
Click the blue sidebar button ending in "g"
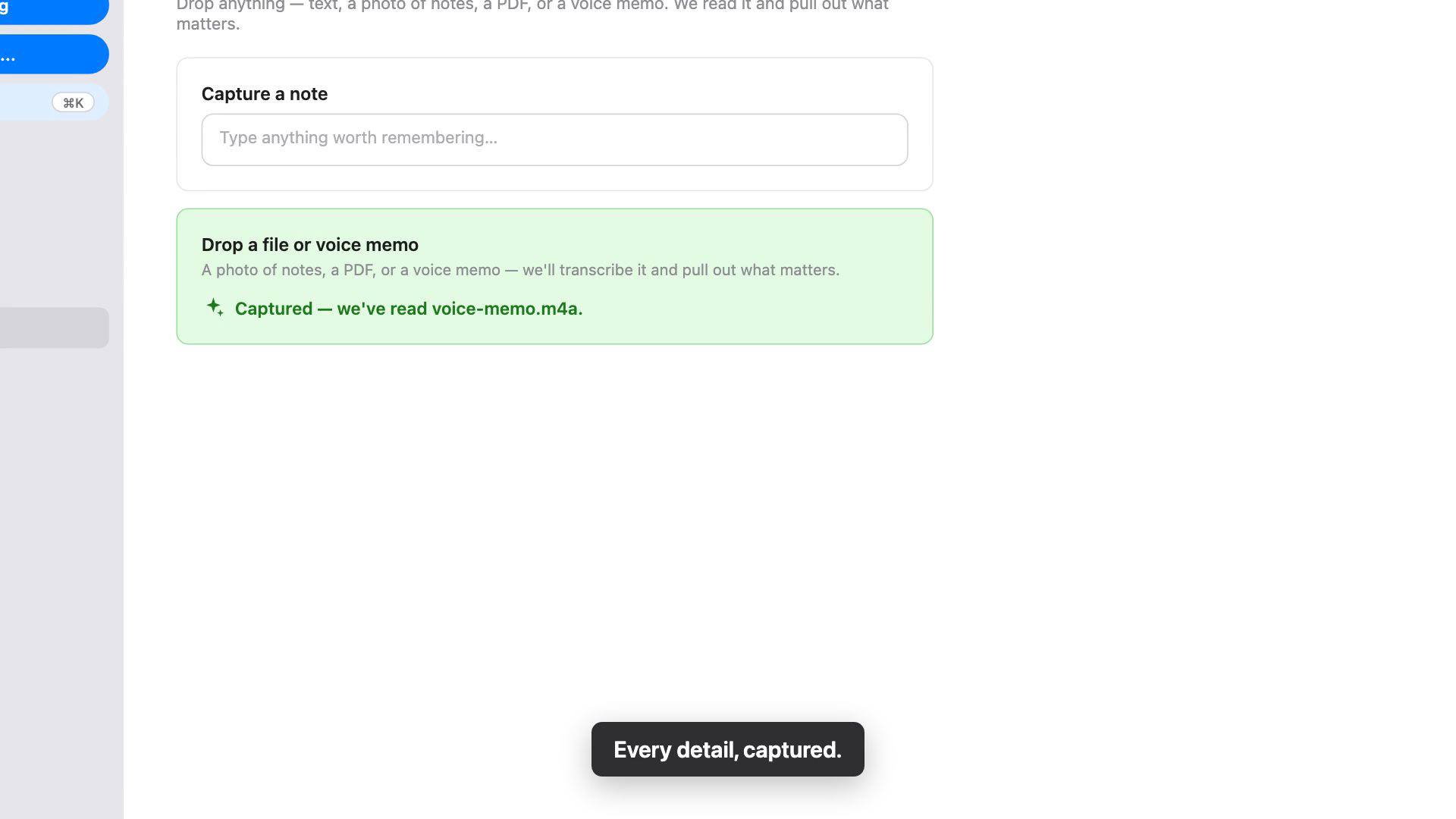click(53, 9)
